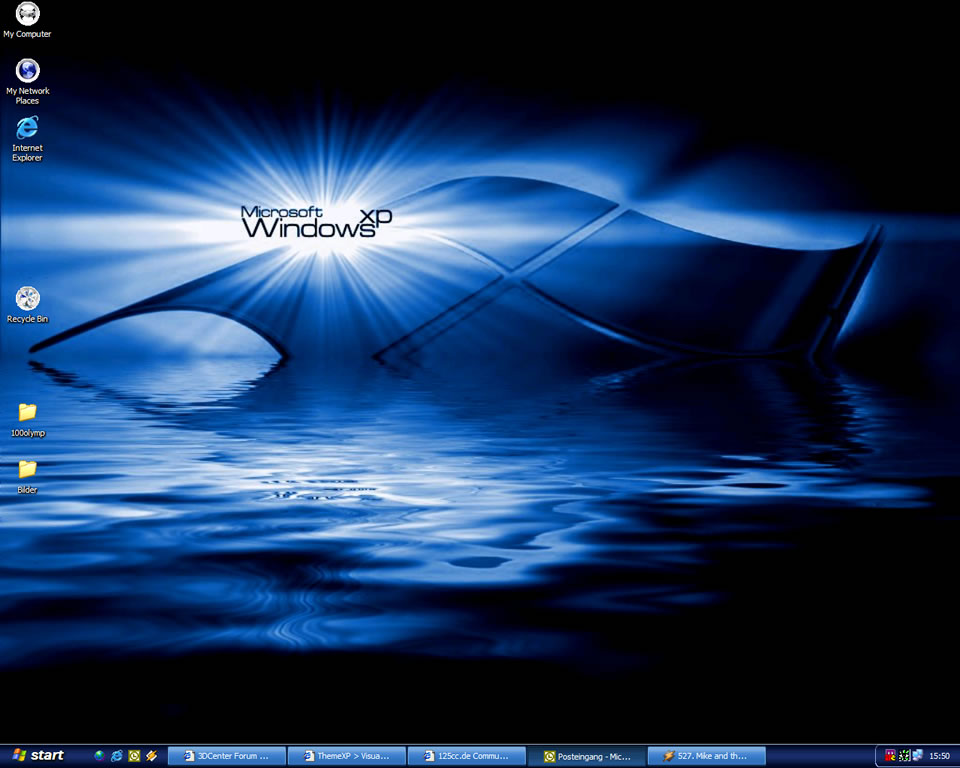Screen dimensions: 960x768
Task: Switch to the Posteingang Outlook taskbar window
Action: 587,756
